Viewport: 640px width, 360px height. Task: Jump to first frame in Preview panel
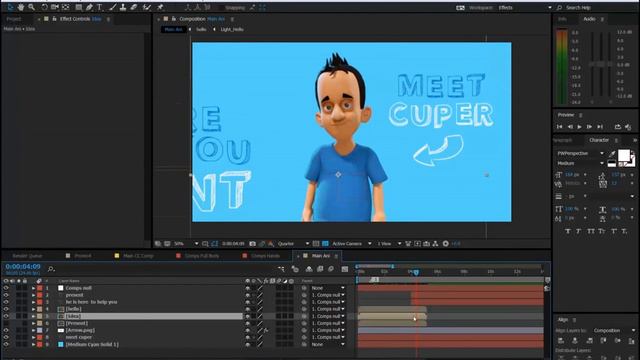click(x=560, y=127)
